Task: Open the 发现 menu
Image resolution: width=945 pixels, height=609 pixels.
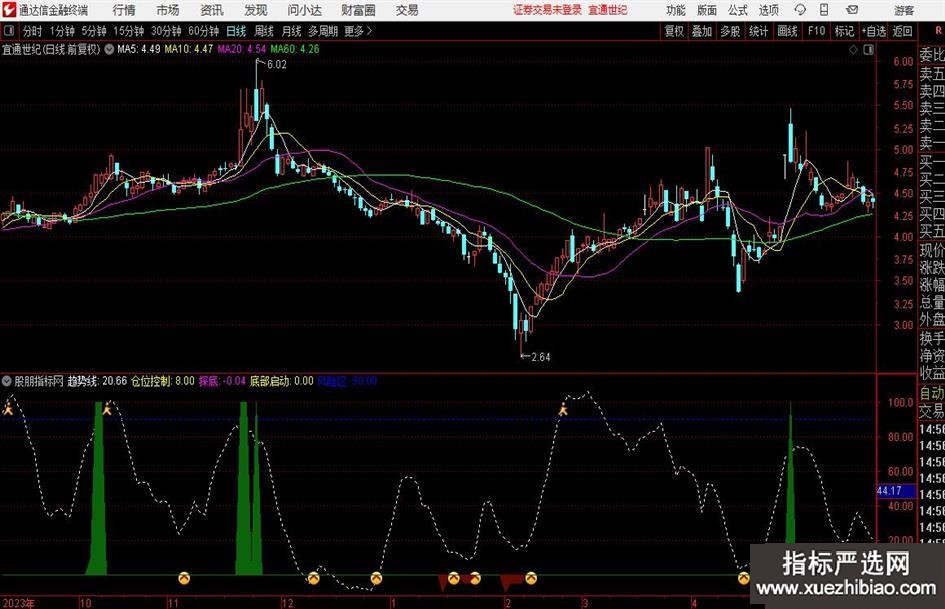Action: [256, 10]
